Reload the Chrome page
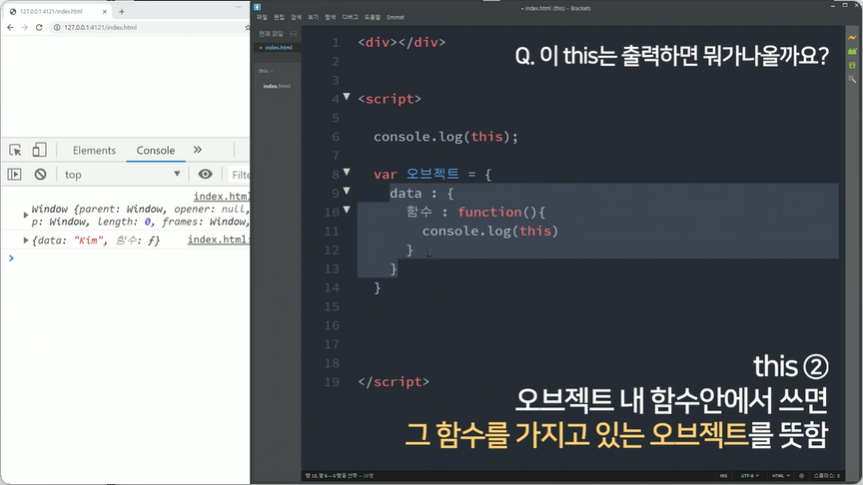This screenshot has height=485, width=863. point(39,27)
